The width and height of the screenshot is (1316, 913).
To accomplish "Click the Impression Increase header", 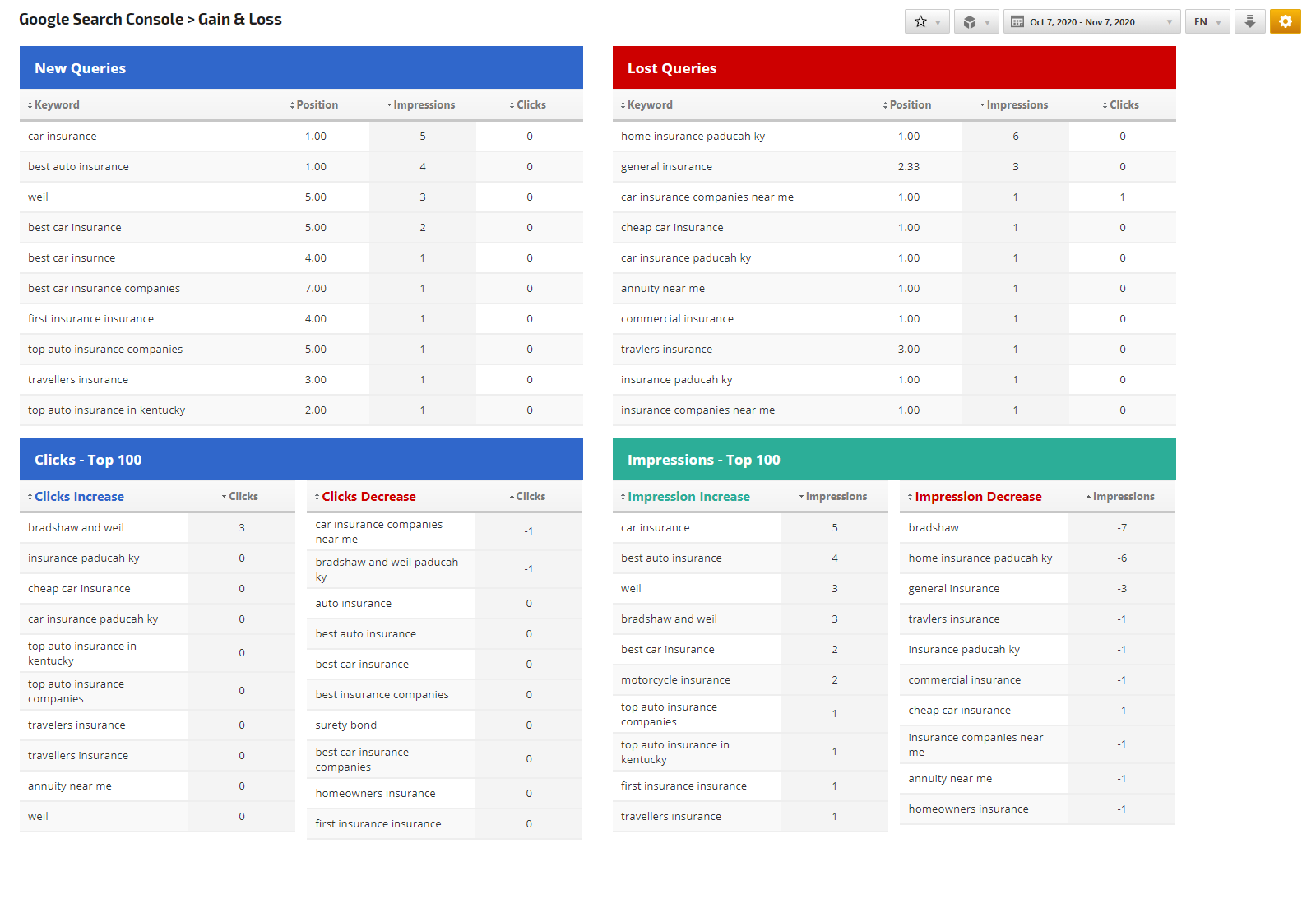I will [x=688, y=497].
